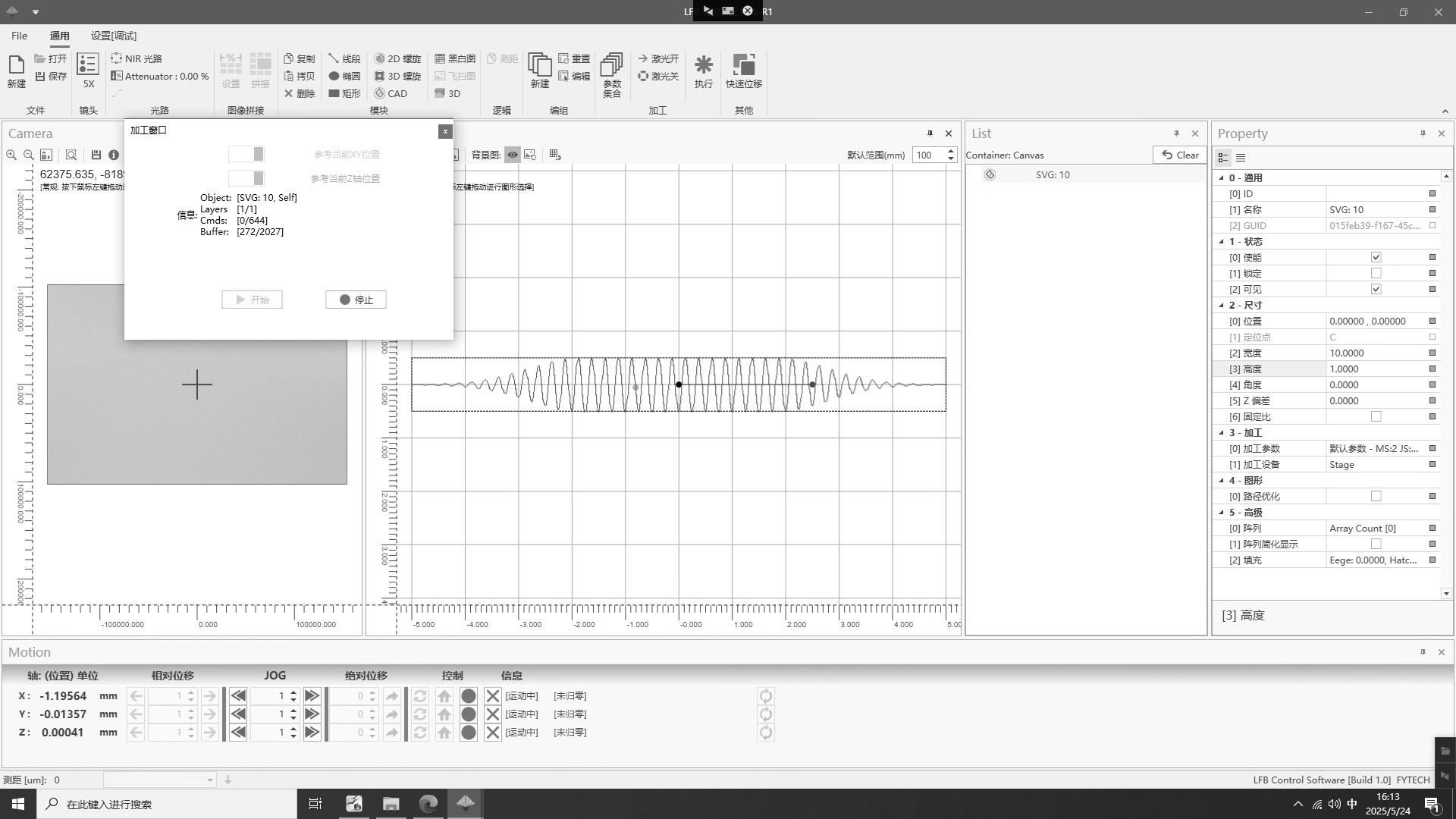Toggle the 背景图 eye visibility button

click(513, 155)
